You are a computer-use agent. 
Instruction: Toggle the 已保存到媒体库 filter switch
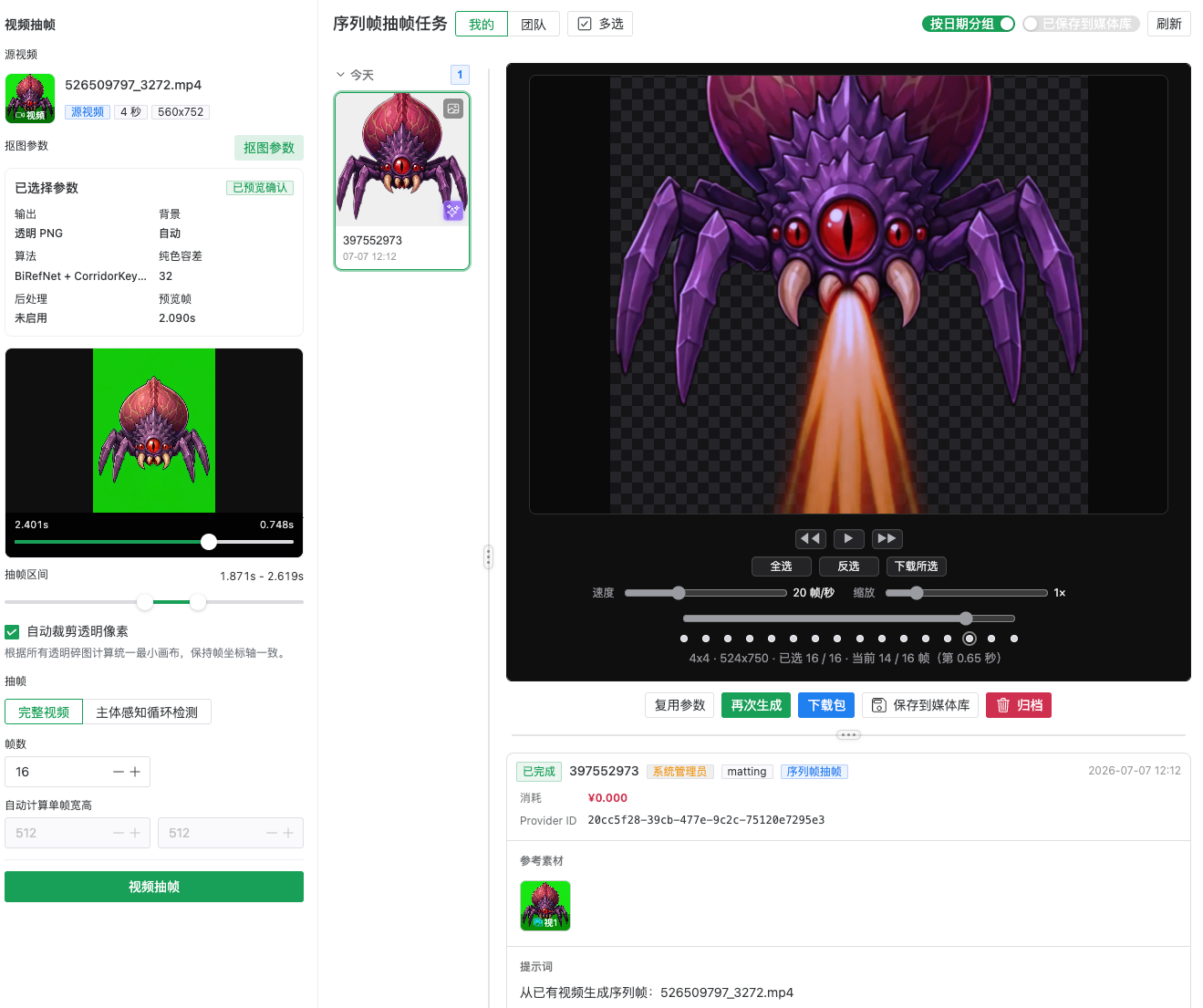1081,24
